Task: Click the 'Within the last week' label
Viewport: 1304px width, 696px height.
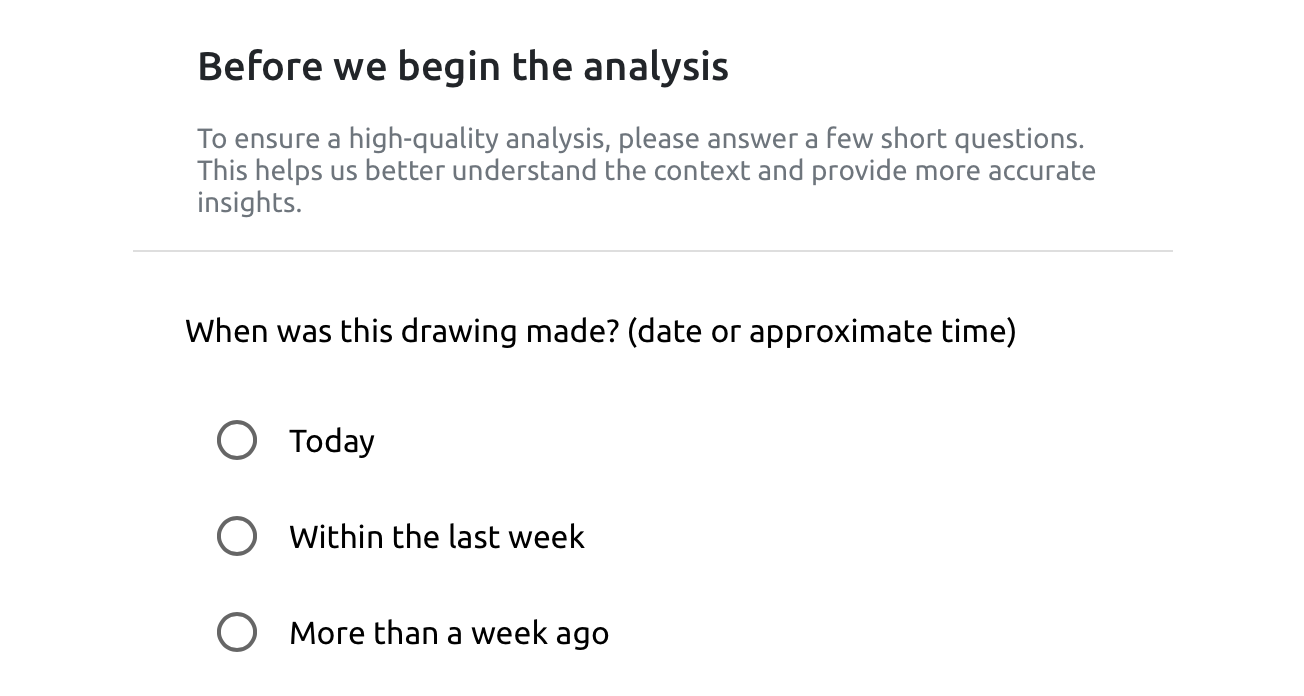Action: click(x=437, y=536)
